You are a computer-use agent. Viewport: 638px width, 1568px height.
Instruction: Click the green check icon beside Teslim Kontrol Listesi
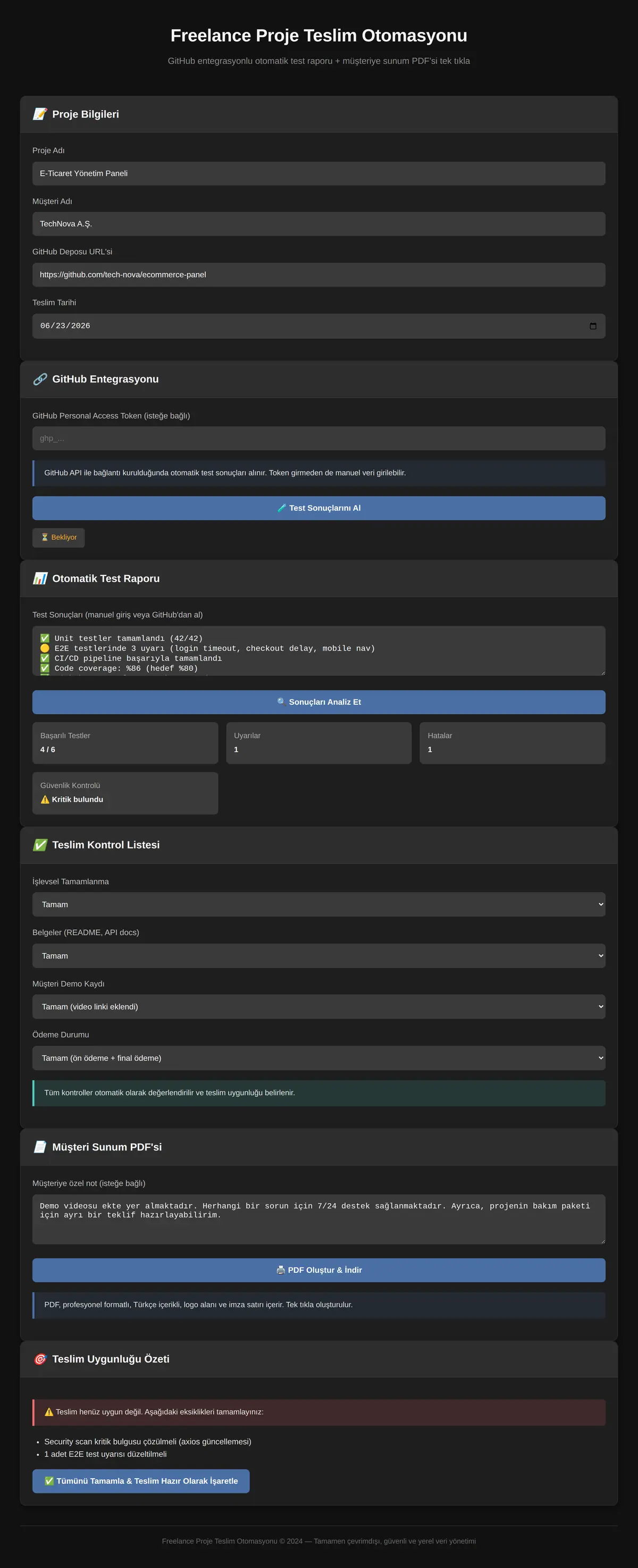[x=40, y=845]
